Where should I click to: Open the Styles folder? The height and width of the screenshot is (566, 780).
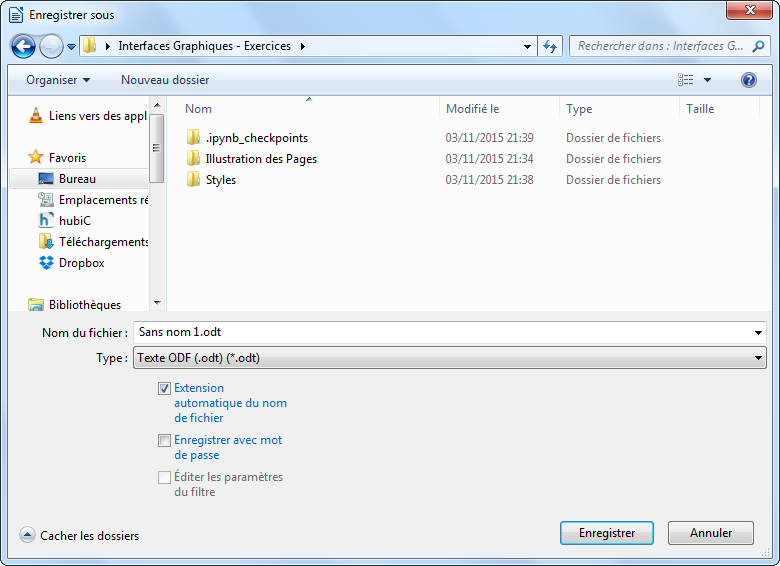pos(220,180)
